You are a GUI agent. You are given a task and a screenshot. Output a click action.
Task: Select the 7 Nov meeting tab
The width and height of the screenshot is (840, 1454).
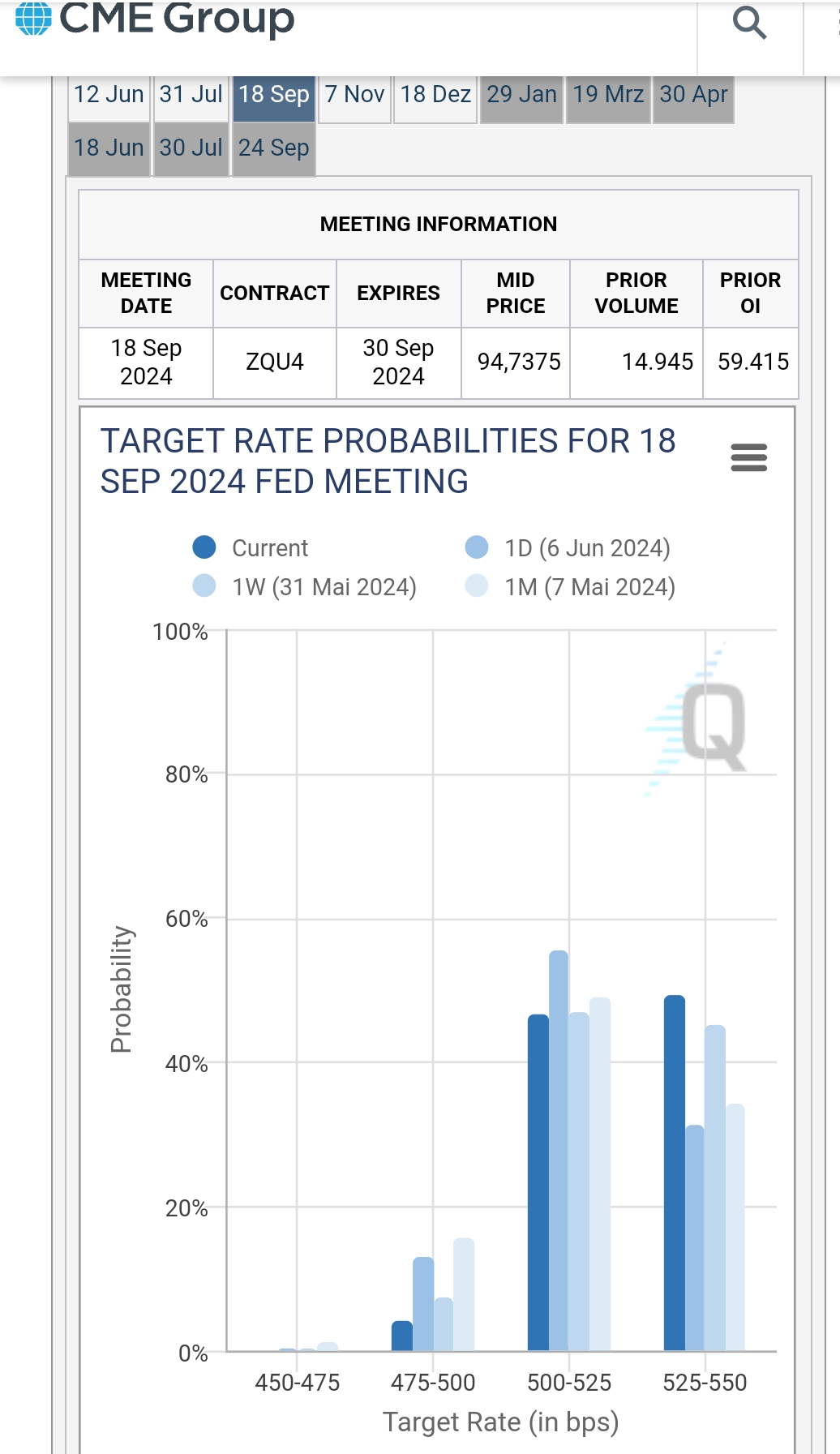click(354, 95)
